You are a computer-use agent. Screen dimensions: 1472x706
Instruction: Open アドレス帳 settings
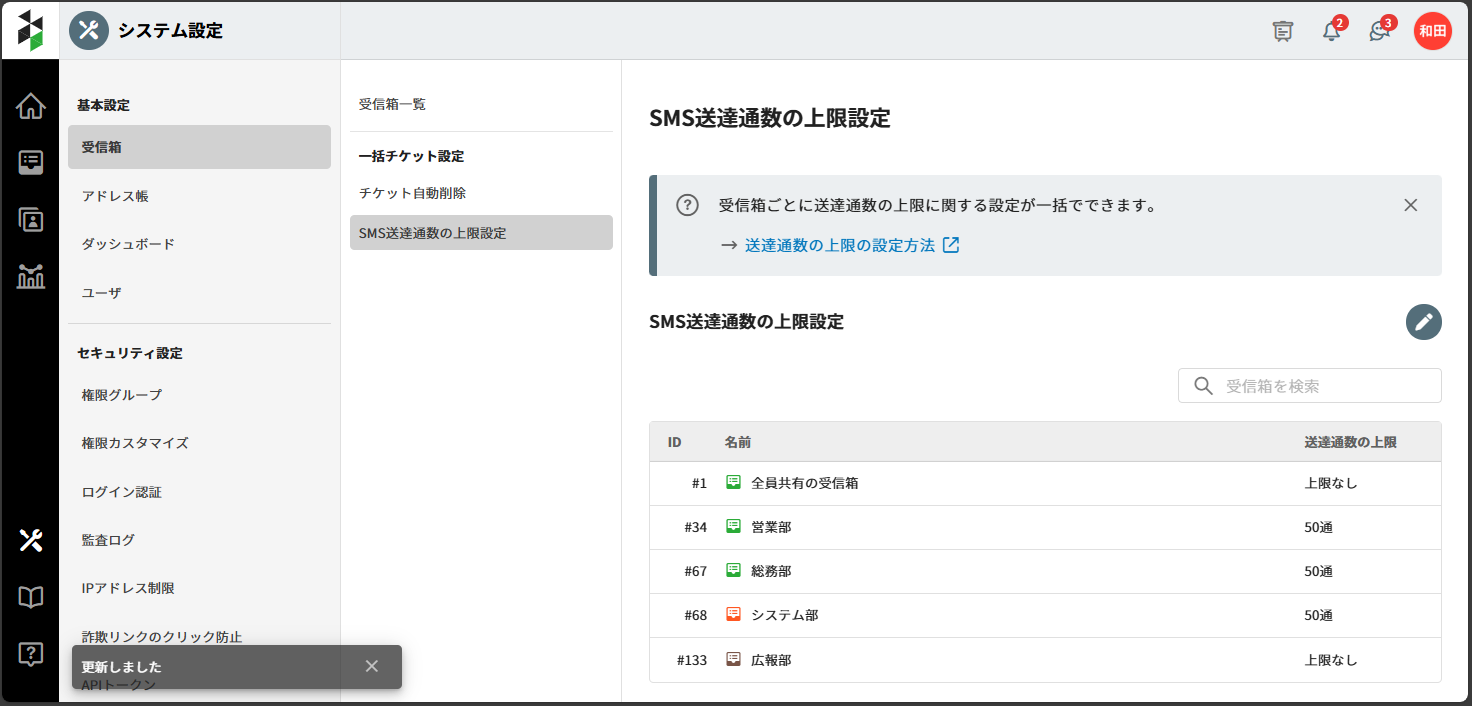tap(115, 196)
